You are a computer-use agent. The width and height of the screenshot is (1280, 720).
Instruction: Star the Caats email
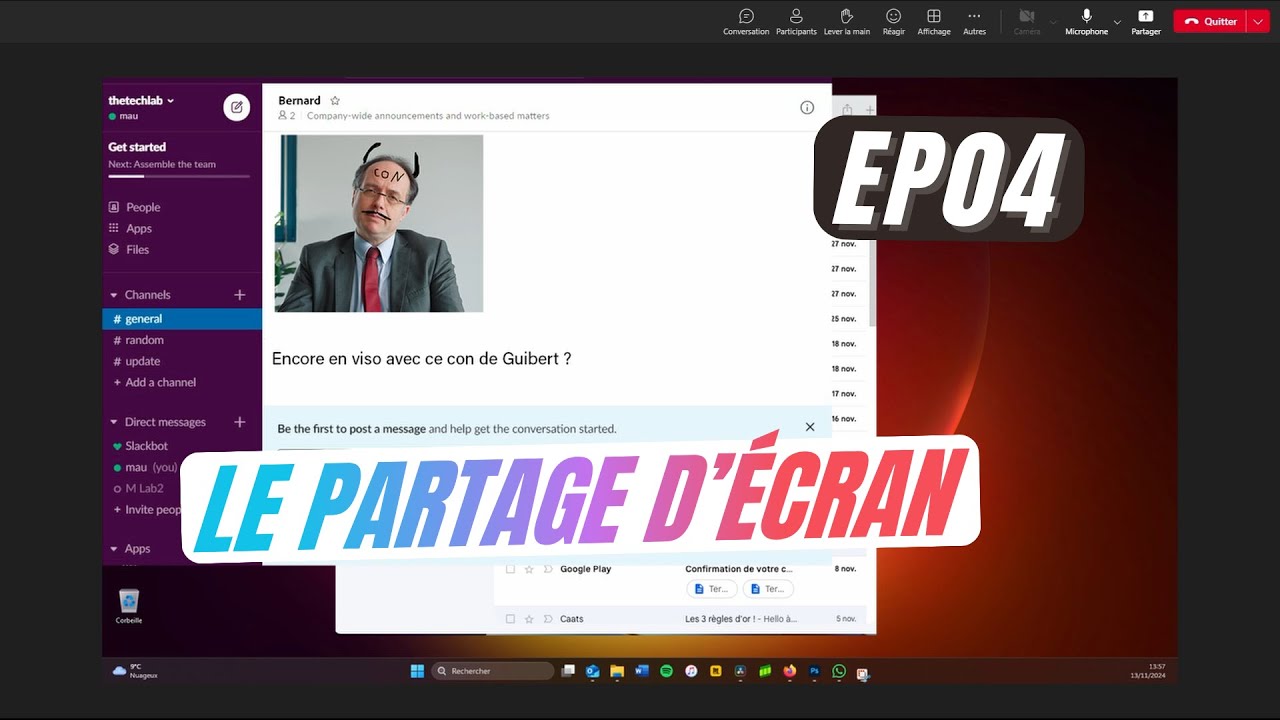(529, 619)
